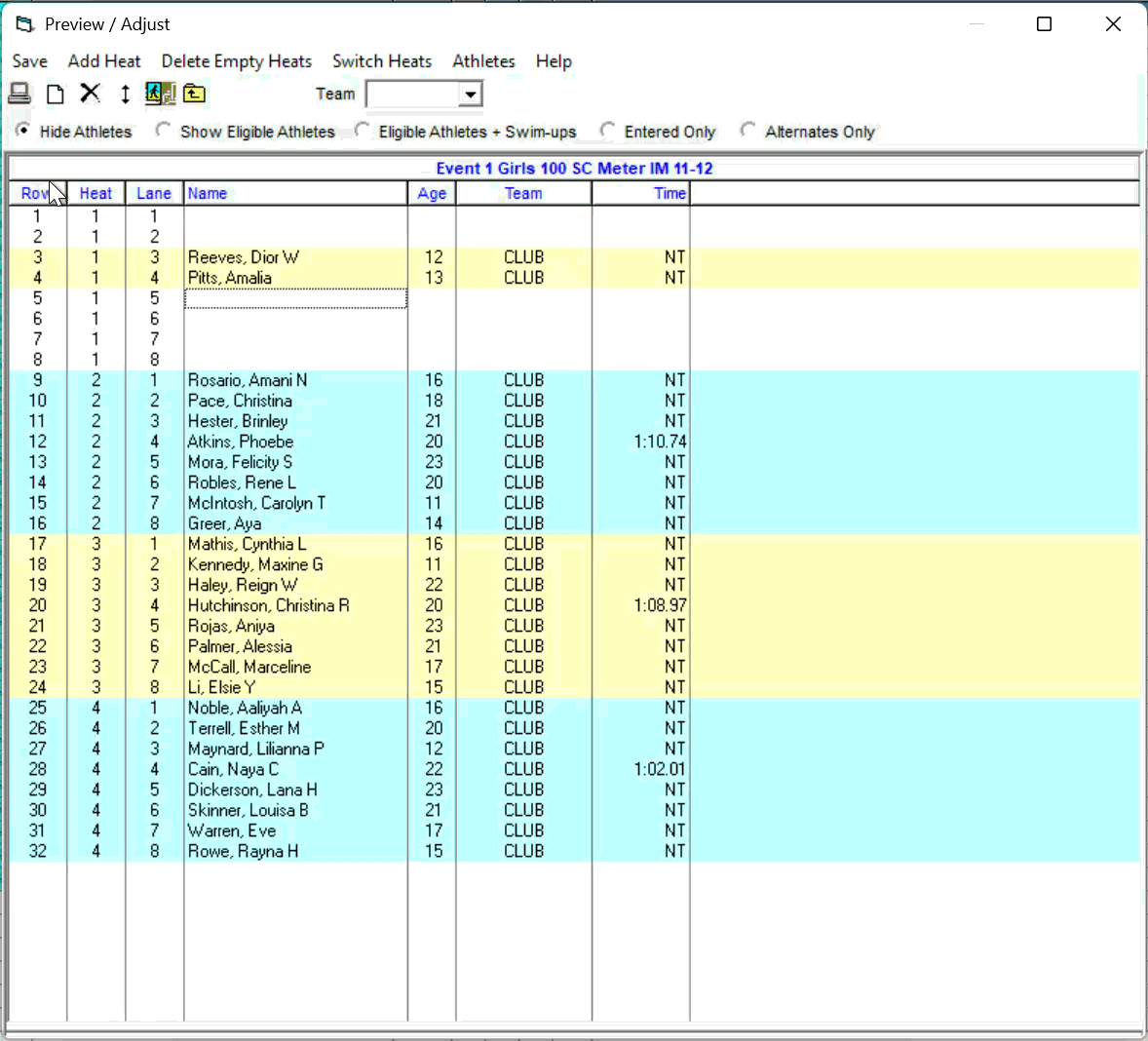The height and width of the screenshot is (1041, 1148).
Task: Click the Time column header
Action: point(669,193)
